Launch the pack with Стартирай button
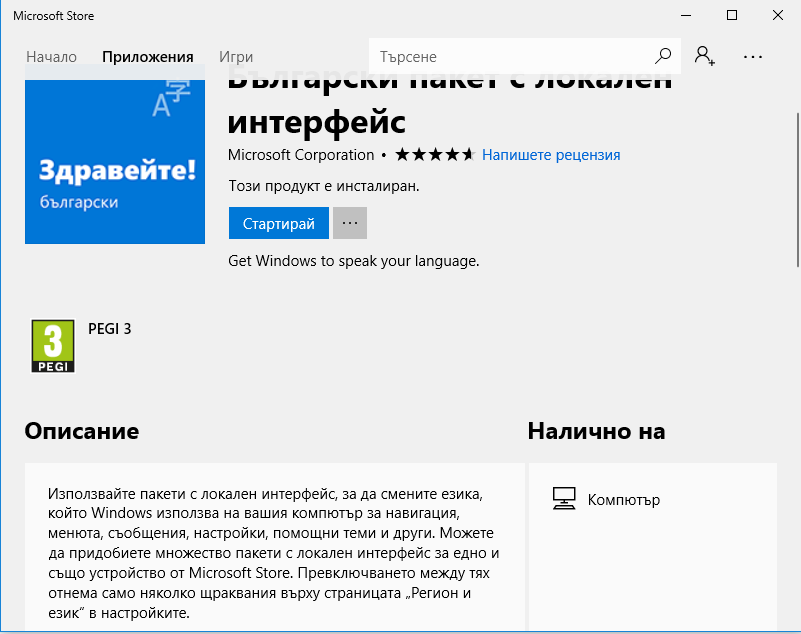 (279, 223)
